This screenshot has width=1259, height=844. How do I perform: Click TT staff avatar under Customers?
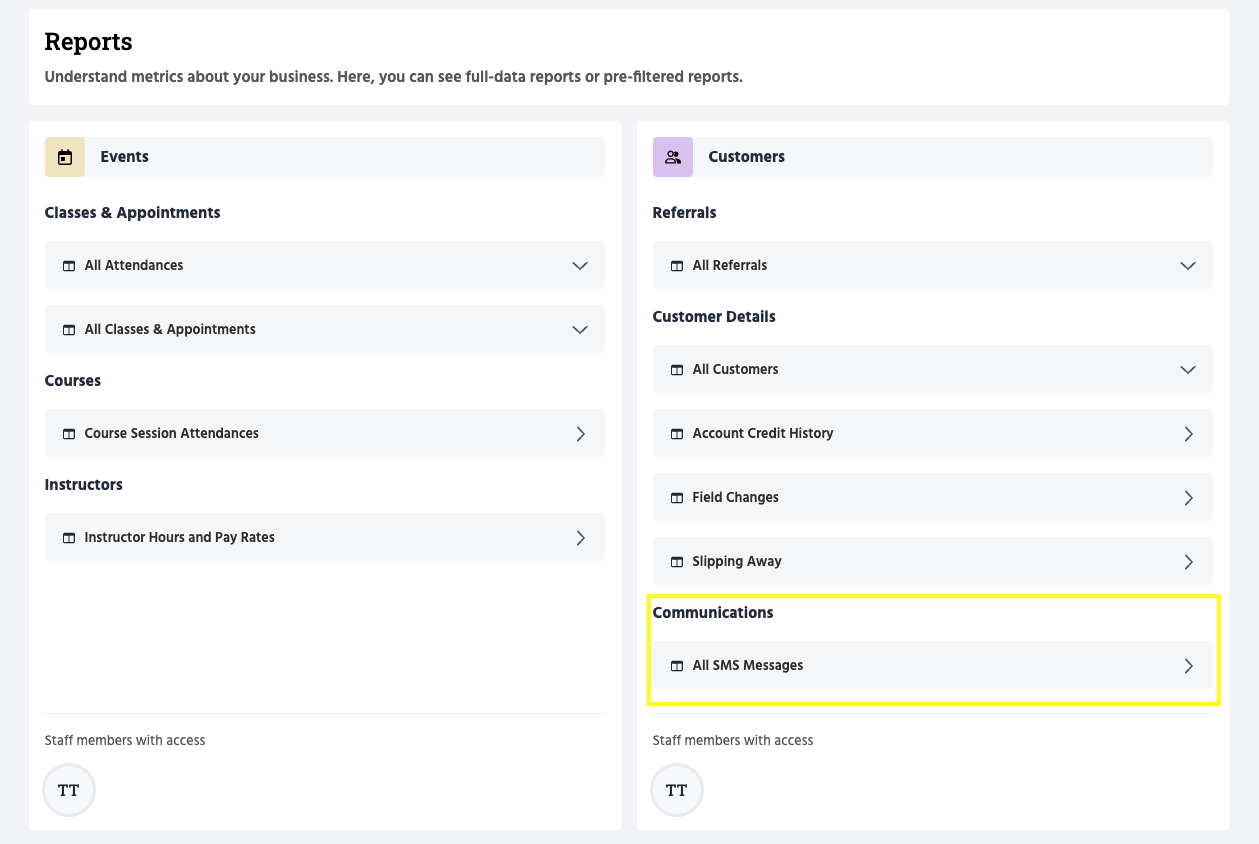point(677,790)
